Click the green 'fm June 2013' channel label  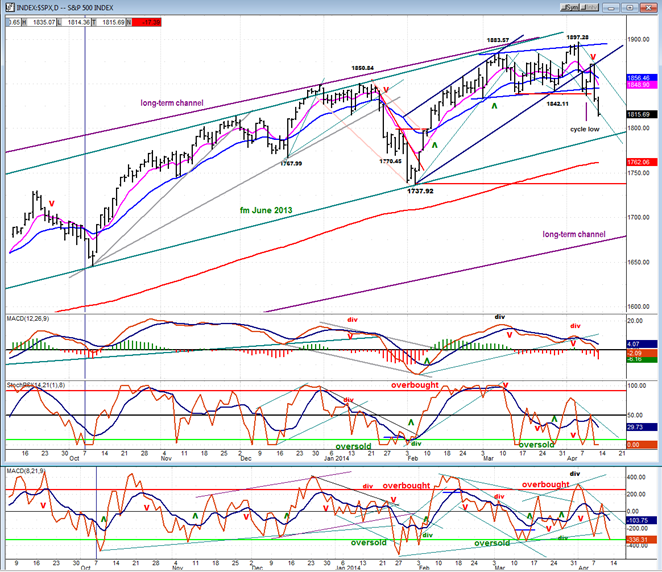click(266, 210)
